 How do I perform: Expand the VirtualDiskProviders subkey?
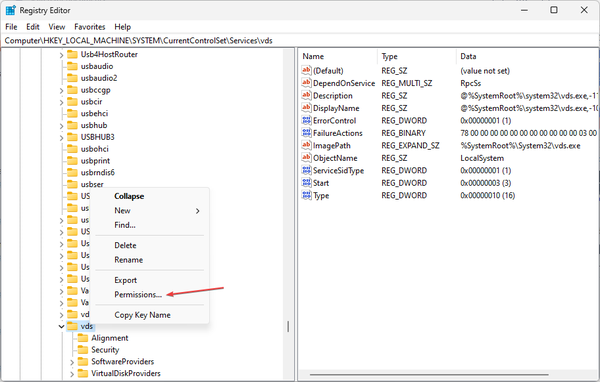pyautogui.click(x=72, y=374)
